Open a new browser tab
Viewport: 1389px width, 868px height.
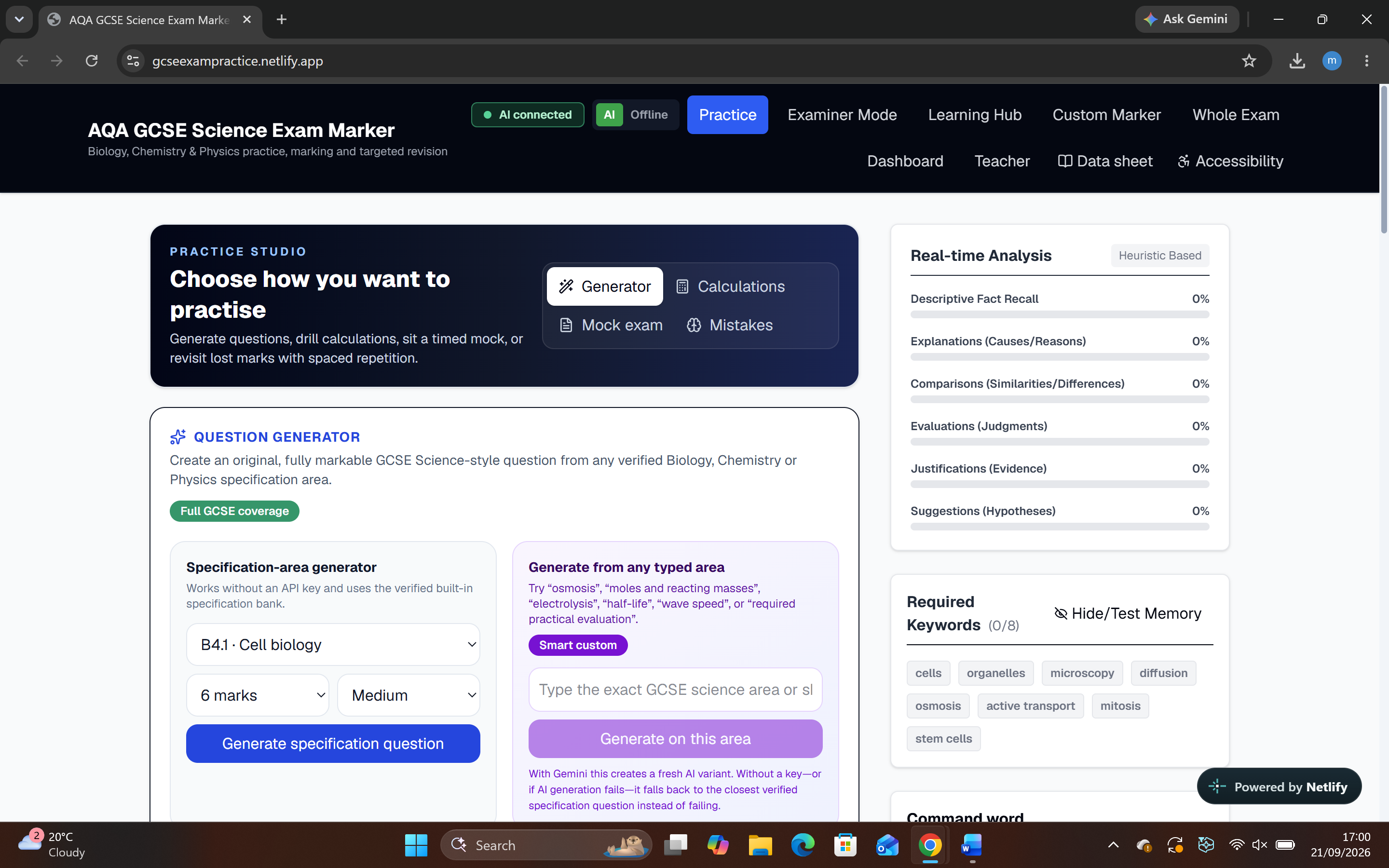pyautogui.click(x=281, y=19)
